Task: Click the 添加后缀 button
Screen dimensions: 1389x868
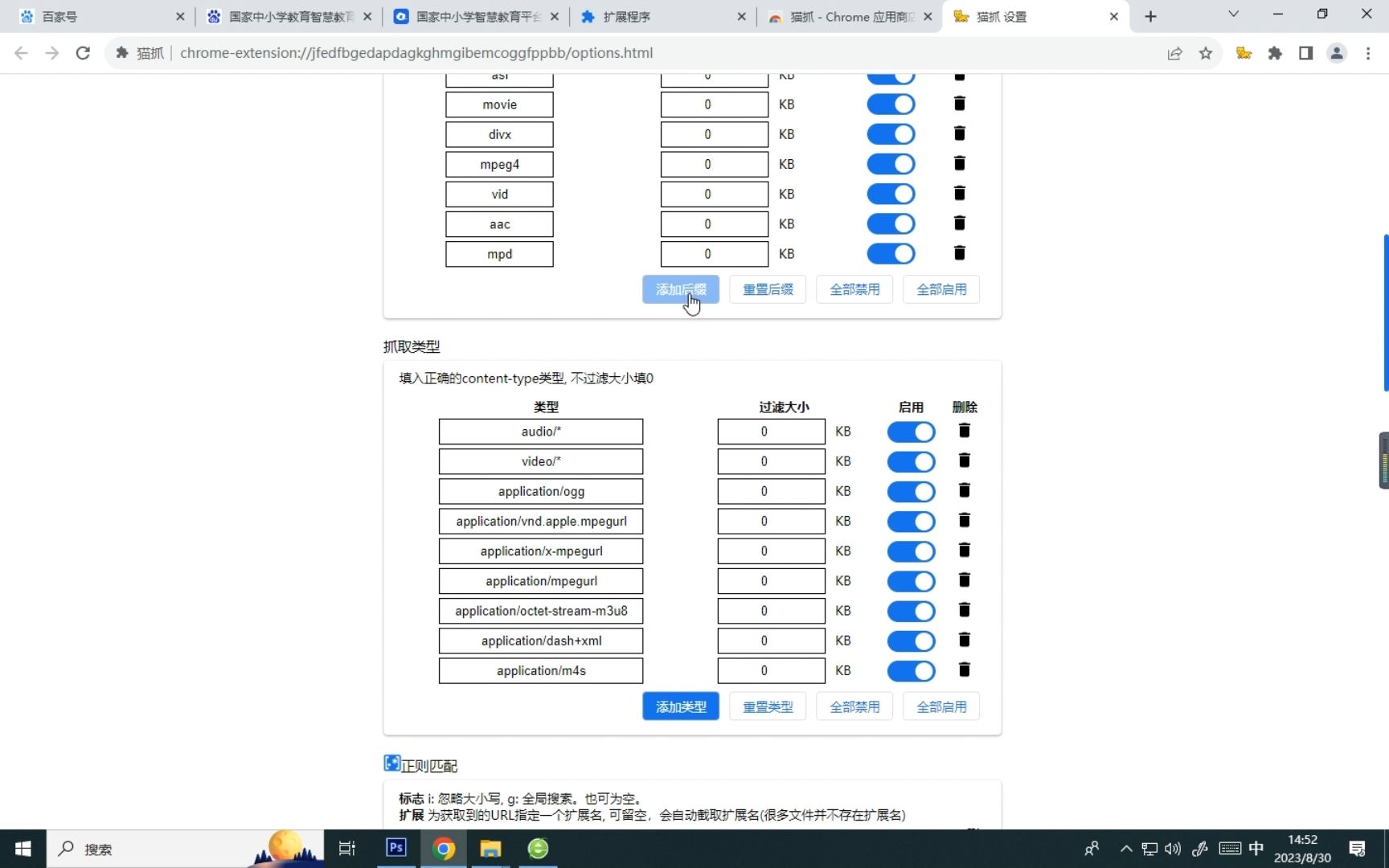Action: click(x=681, y=289)
